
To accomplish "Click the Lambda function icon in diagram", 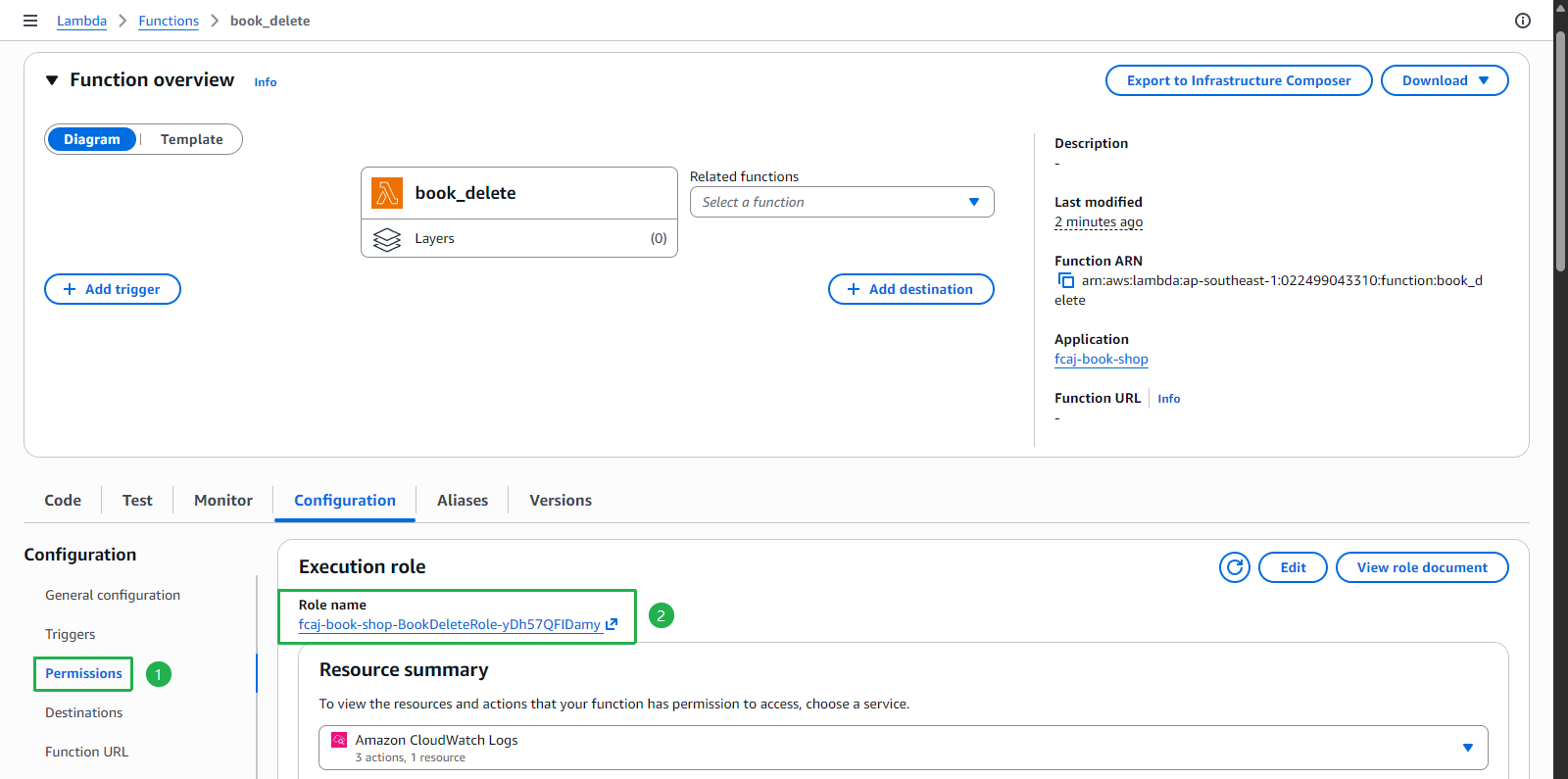I will [387, 193].
